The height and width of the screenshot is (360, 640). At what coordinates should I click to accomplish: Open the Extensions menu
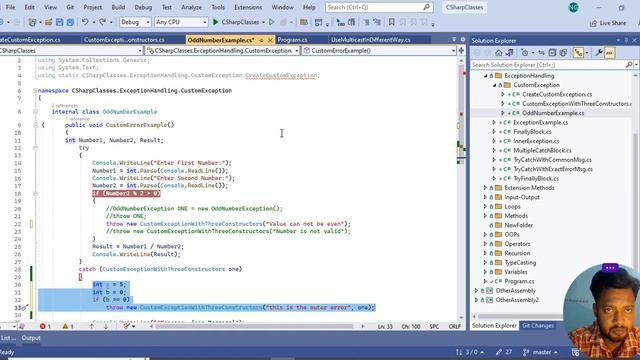pos(248,7)
